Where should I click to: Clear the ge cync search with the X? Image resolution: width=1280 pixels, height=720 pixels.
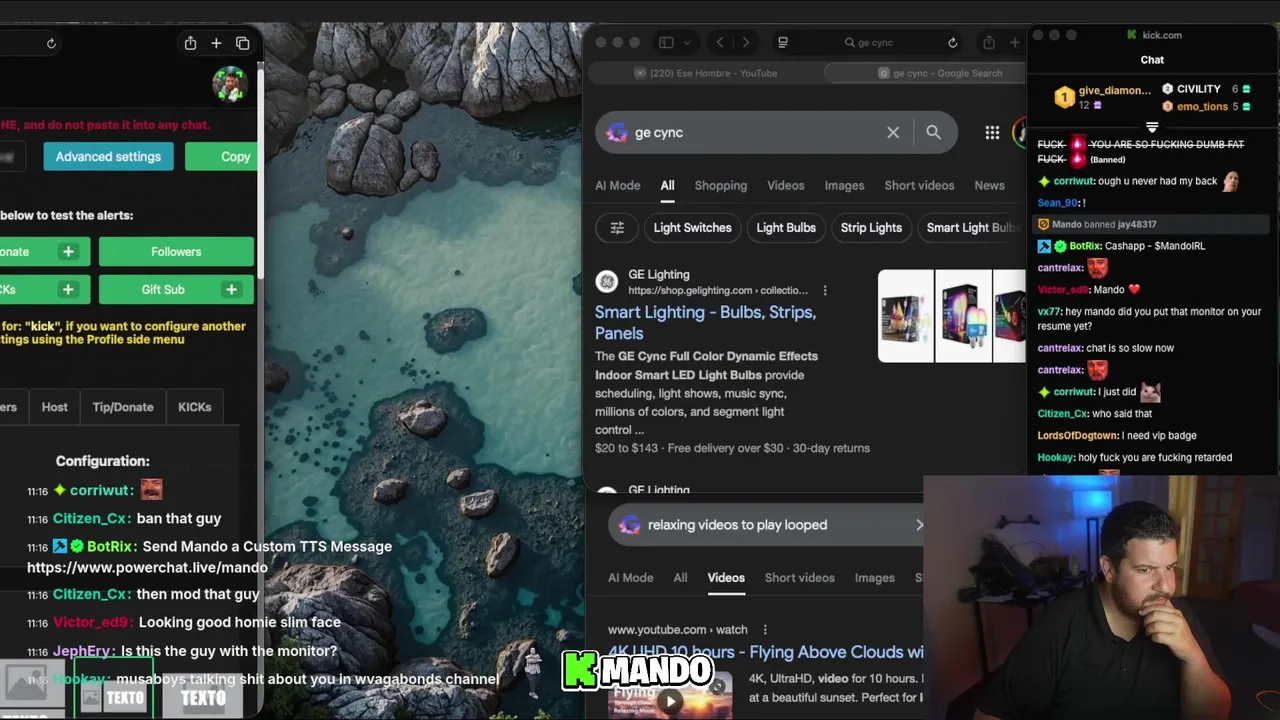tap(893, 132)
